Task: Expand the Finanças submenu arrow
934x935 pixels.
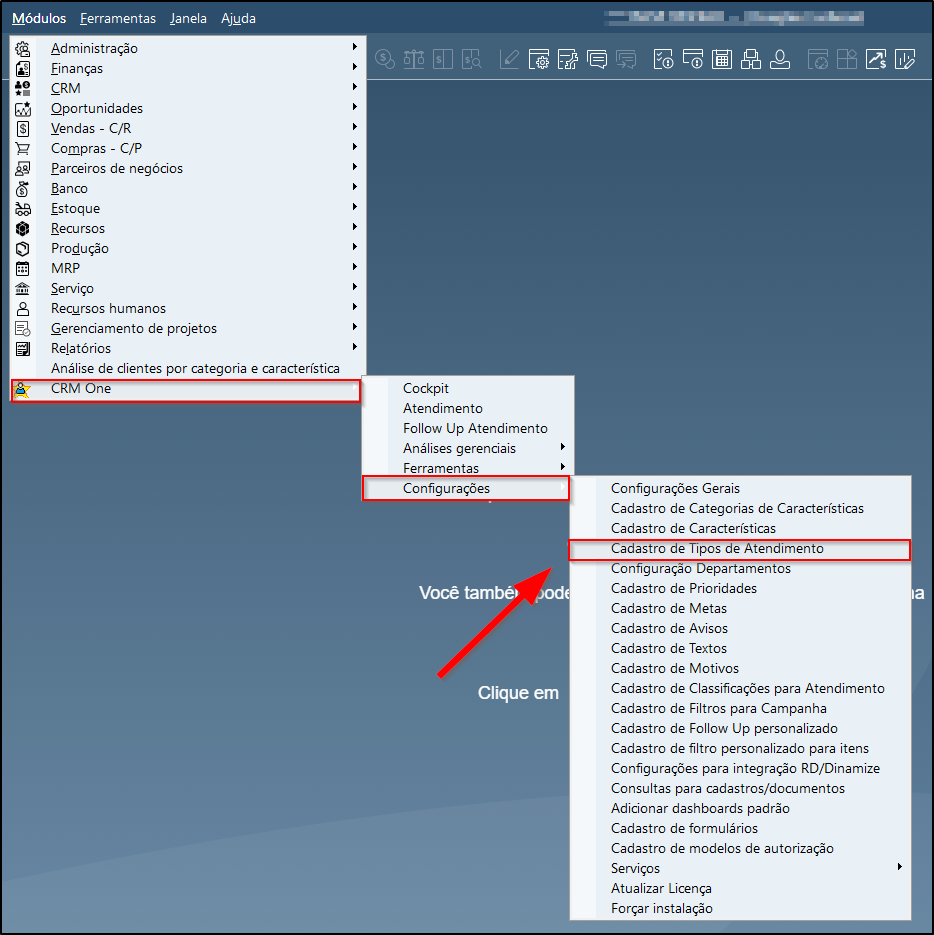Action: tap(354, 68)
